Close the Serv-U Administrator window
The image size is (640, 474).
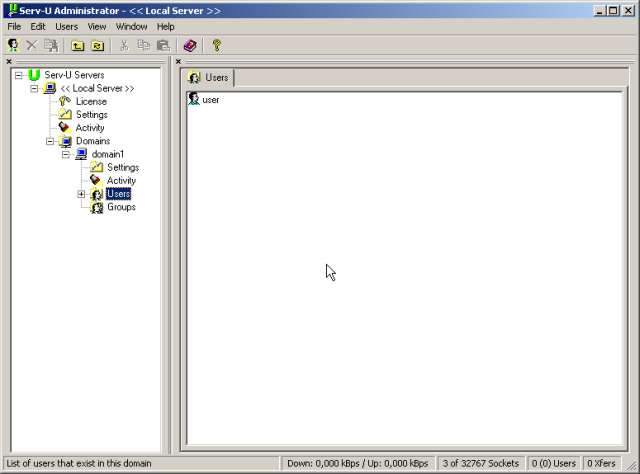click(x=628, y=11)
